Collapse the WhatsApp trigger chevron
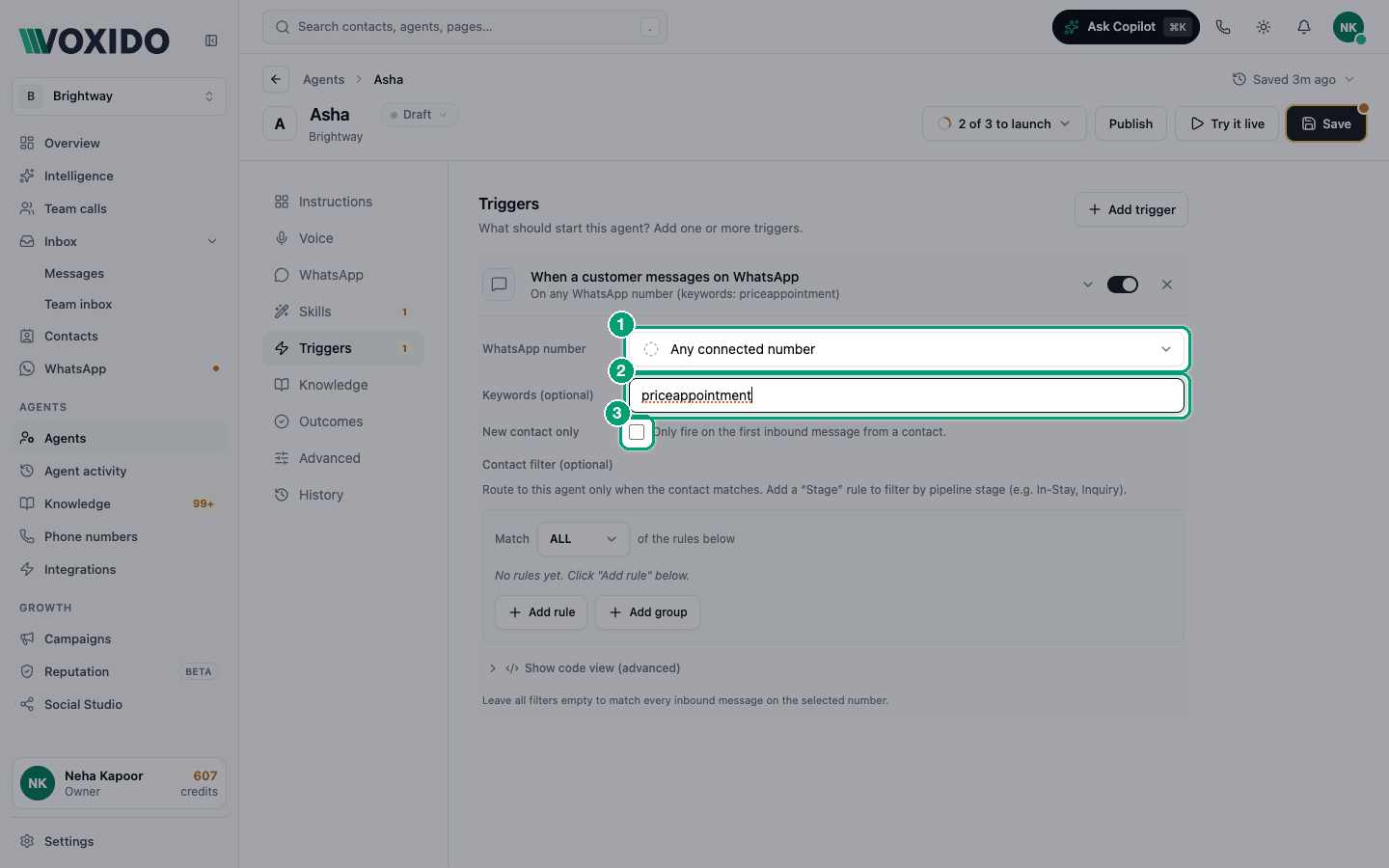This screenshot has height=868, width=1389. [1088, 285]
